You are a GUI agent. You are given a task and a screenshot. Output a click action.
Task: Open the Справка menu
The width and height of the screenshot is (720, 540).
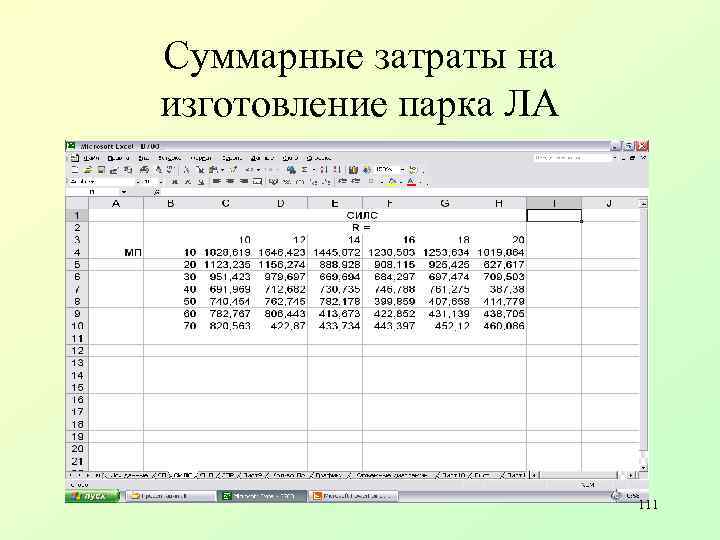319,158
